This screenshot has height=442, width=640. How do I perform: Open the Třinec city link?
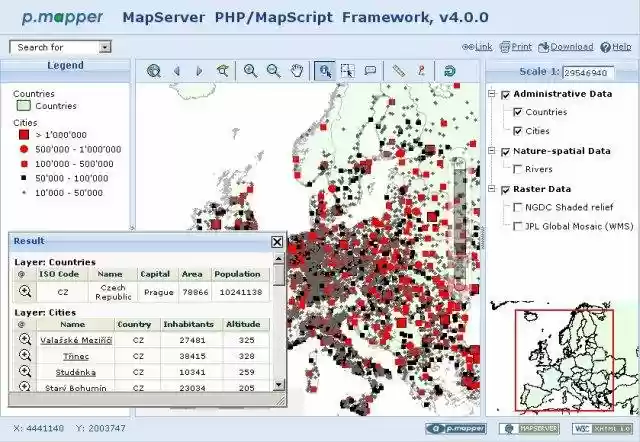(x=76, y=356)
